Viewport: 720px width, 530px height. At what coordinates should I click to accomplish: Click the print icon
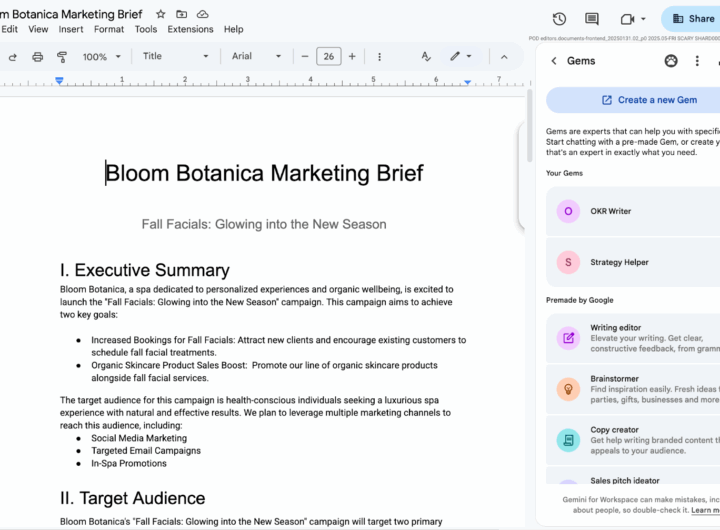[x=37, y=57]
